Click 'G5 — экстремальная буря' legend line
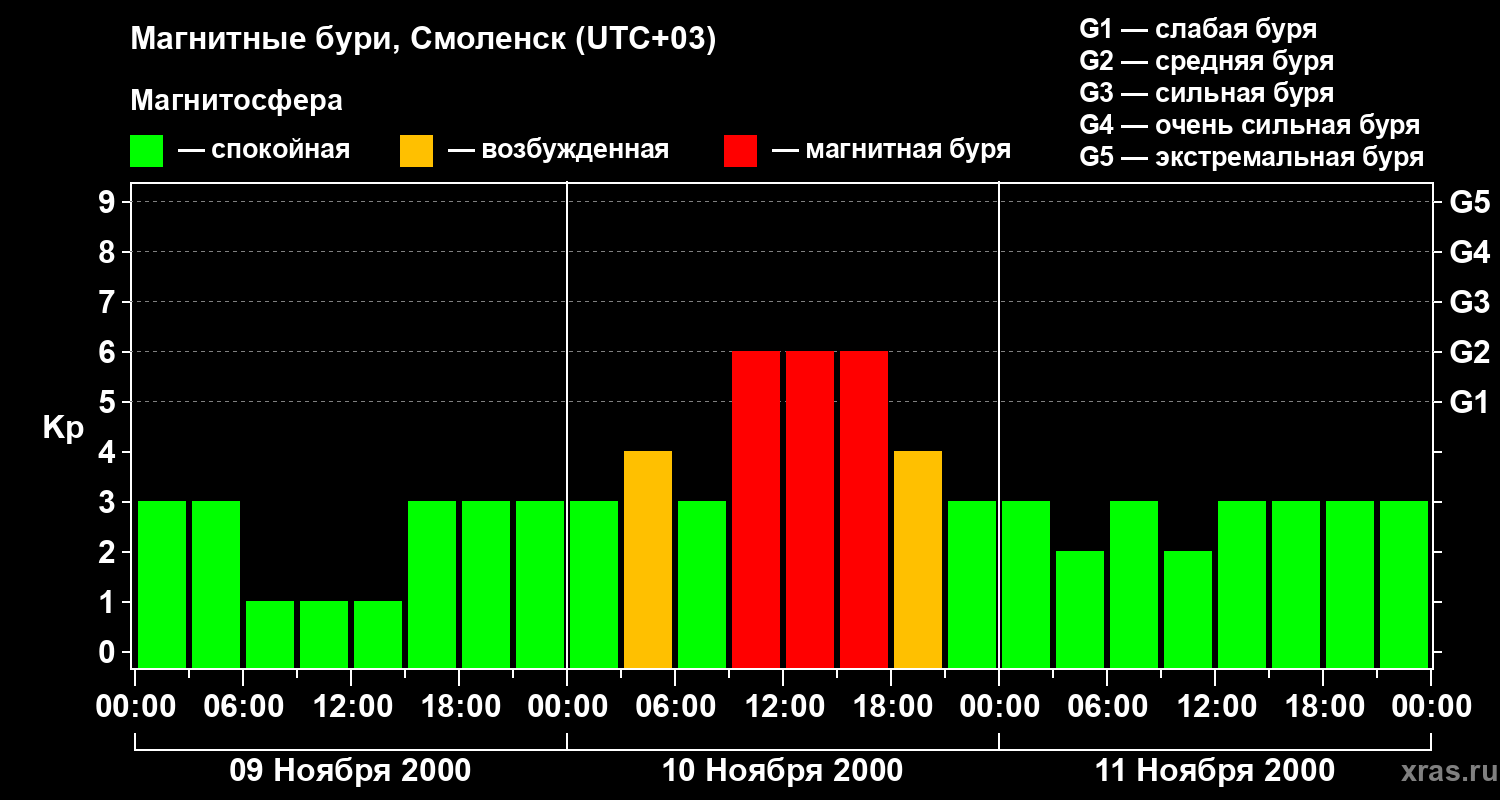The width and height of the screenshot is (1500, 800). point(1252,157)
